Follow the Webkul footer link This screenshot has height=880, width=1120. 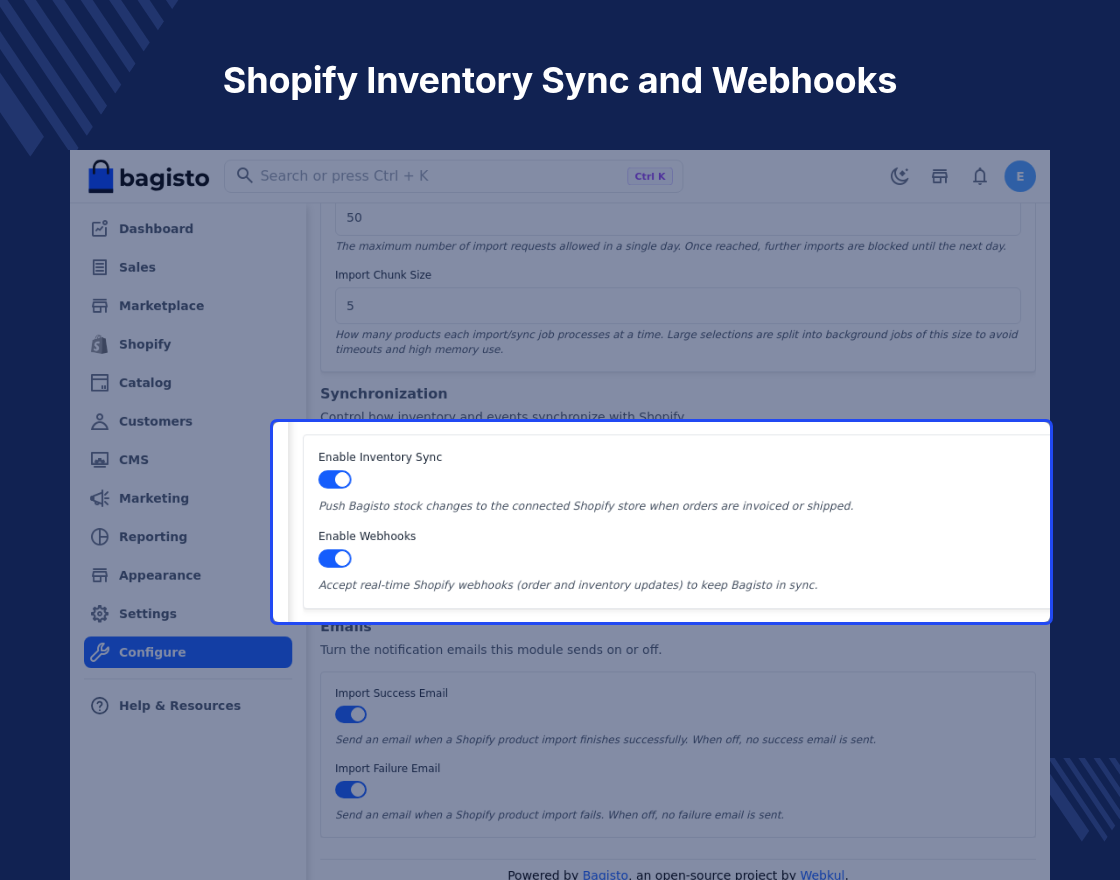(822, 874)
